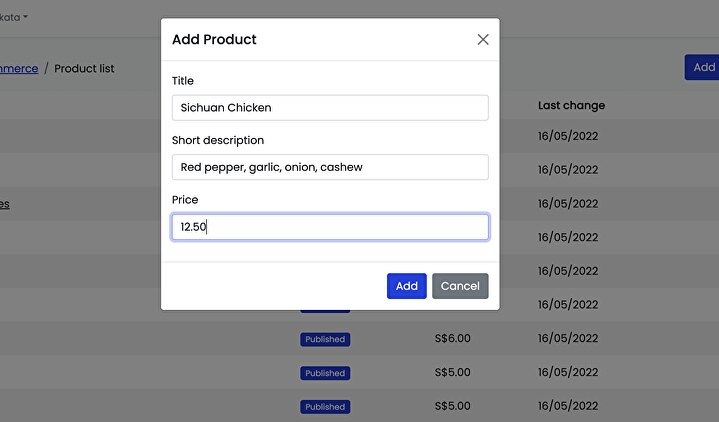This screenshot has width=719, height=422.
Task: Select the S$6.00 price cell
Action: (452, 339)
